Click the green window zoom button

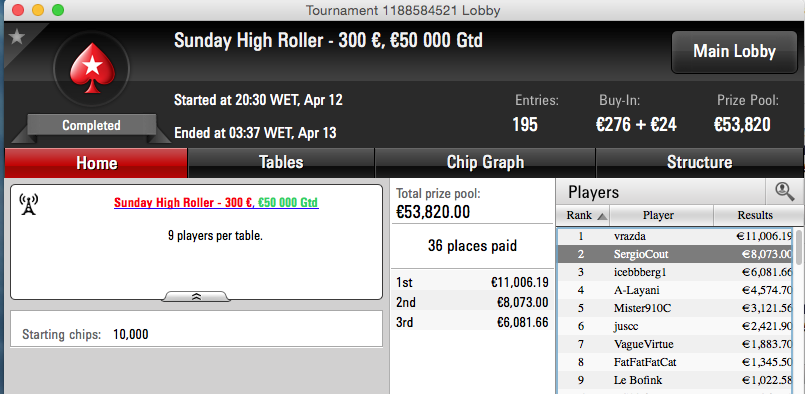[x=58, y=10]
